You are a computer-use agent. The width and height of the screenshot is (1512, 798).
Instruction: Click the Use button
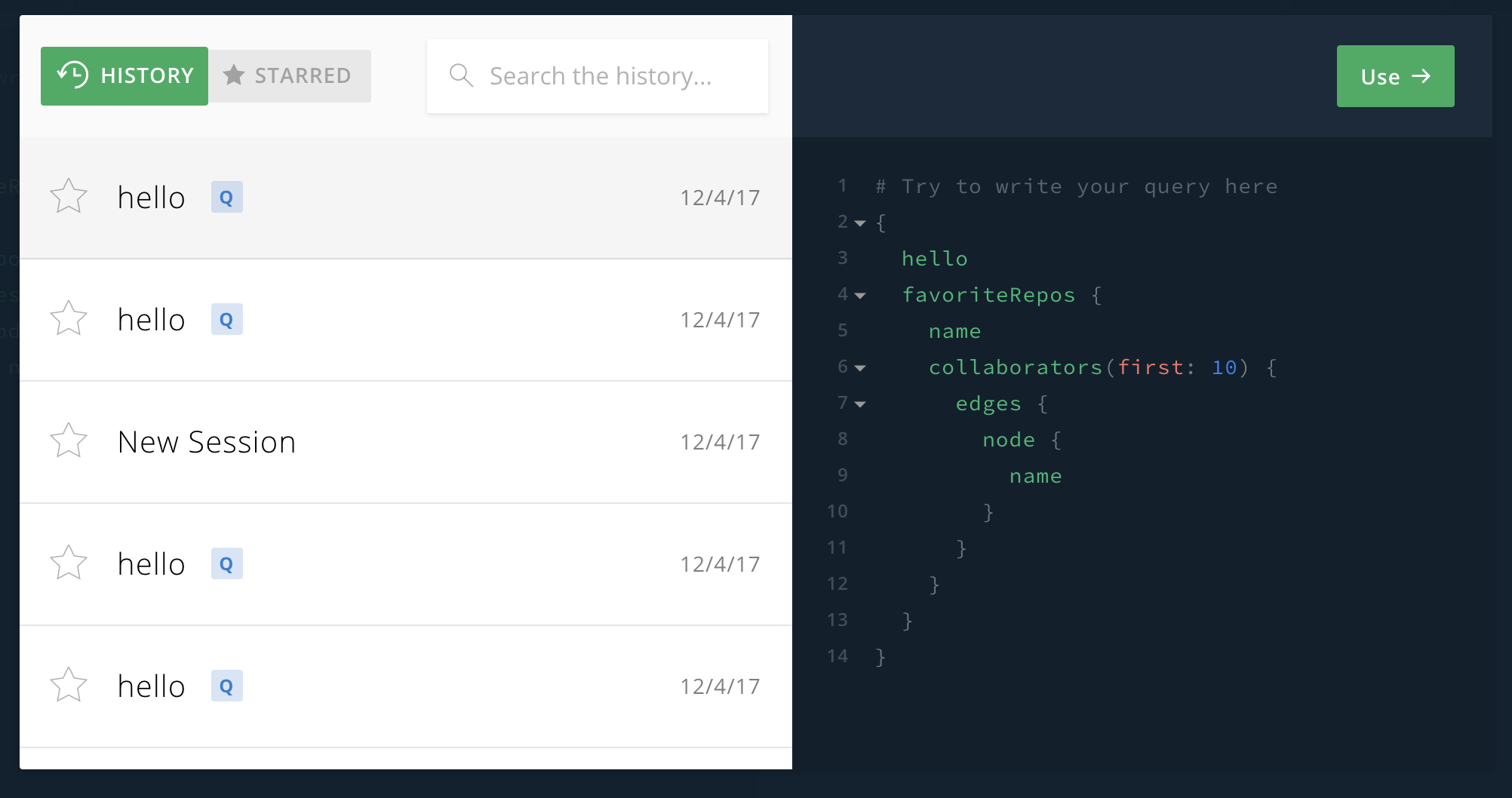(x=1396, y=76)
